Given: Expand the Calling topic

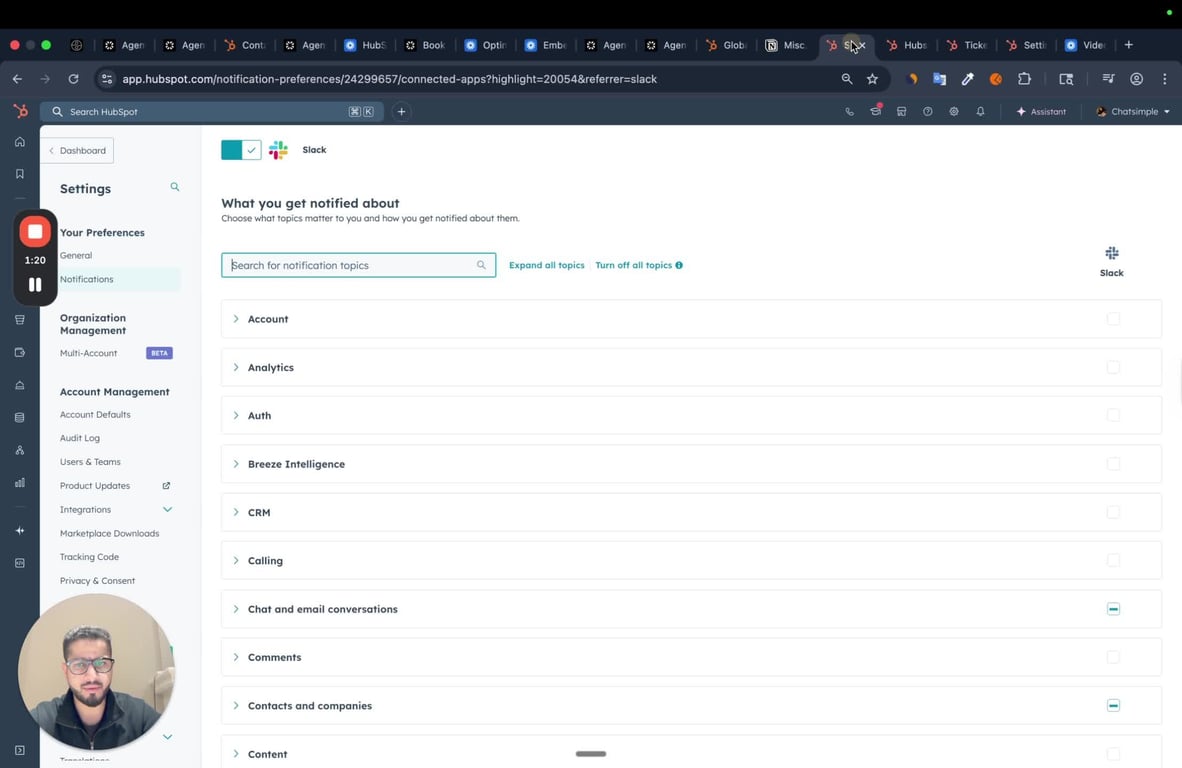Looking at the screenshot, I should tap(236, 561).
